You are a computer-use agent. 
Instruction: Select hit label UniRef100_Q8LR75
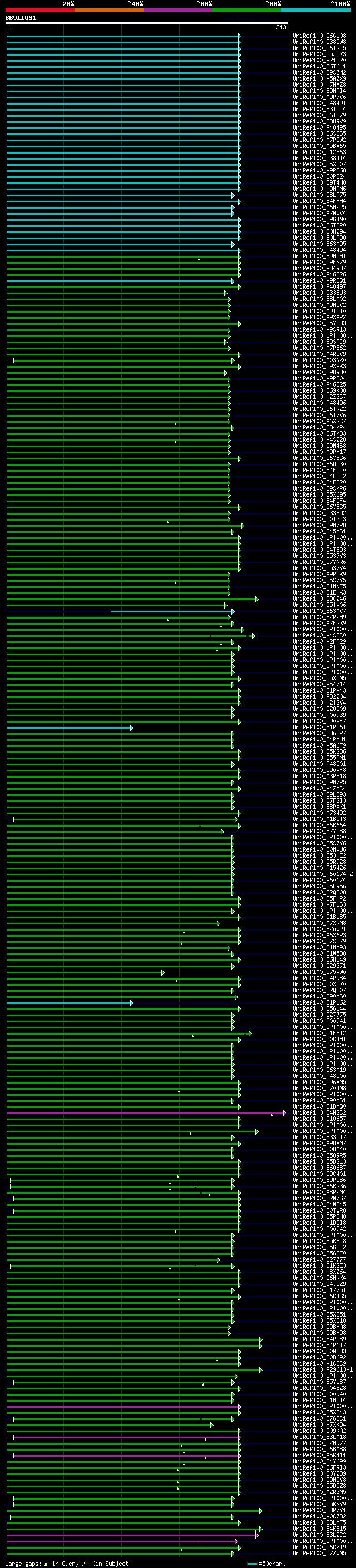[319, 195]
